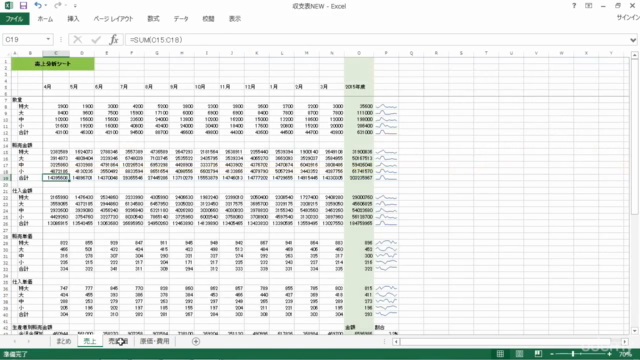
Task: Open the Undo history dropdown arrow
Action: point(46,6)
